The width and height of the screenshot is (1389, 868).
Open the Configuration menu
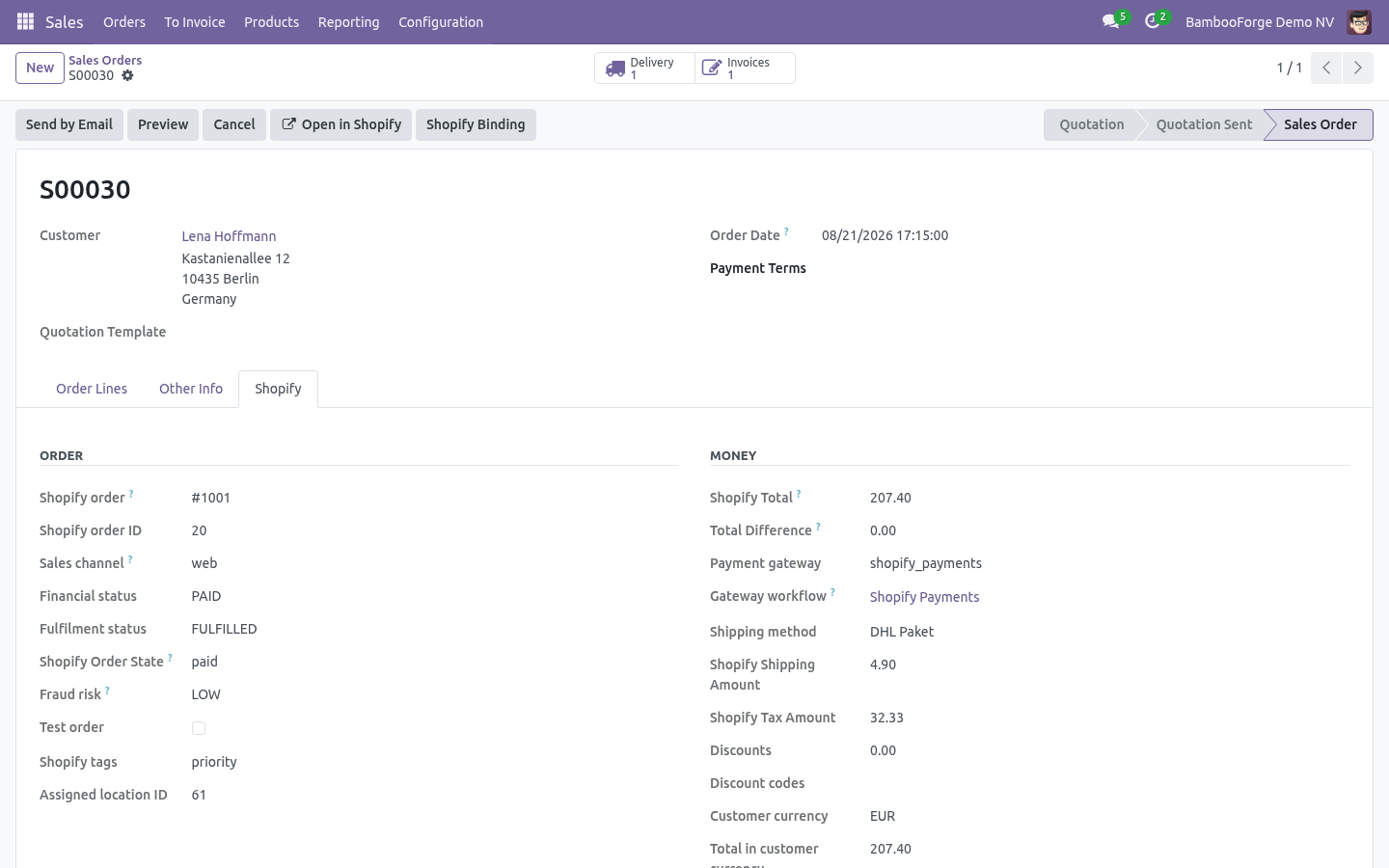tap(441, 21)
